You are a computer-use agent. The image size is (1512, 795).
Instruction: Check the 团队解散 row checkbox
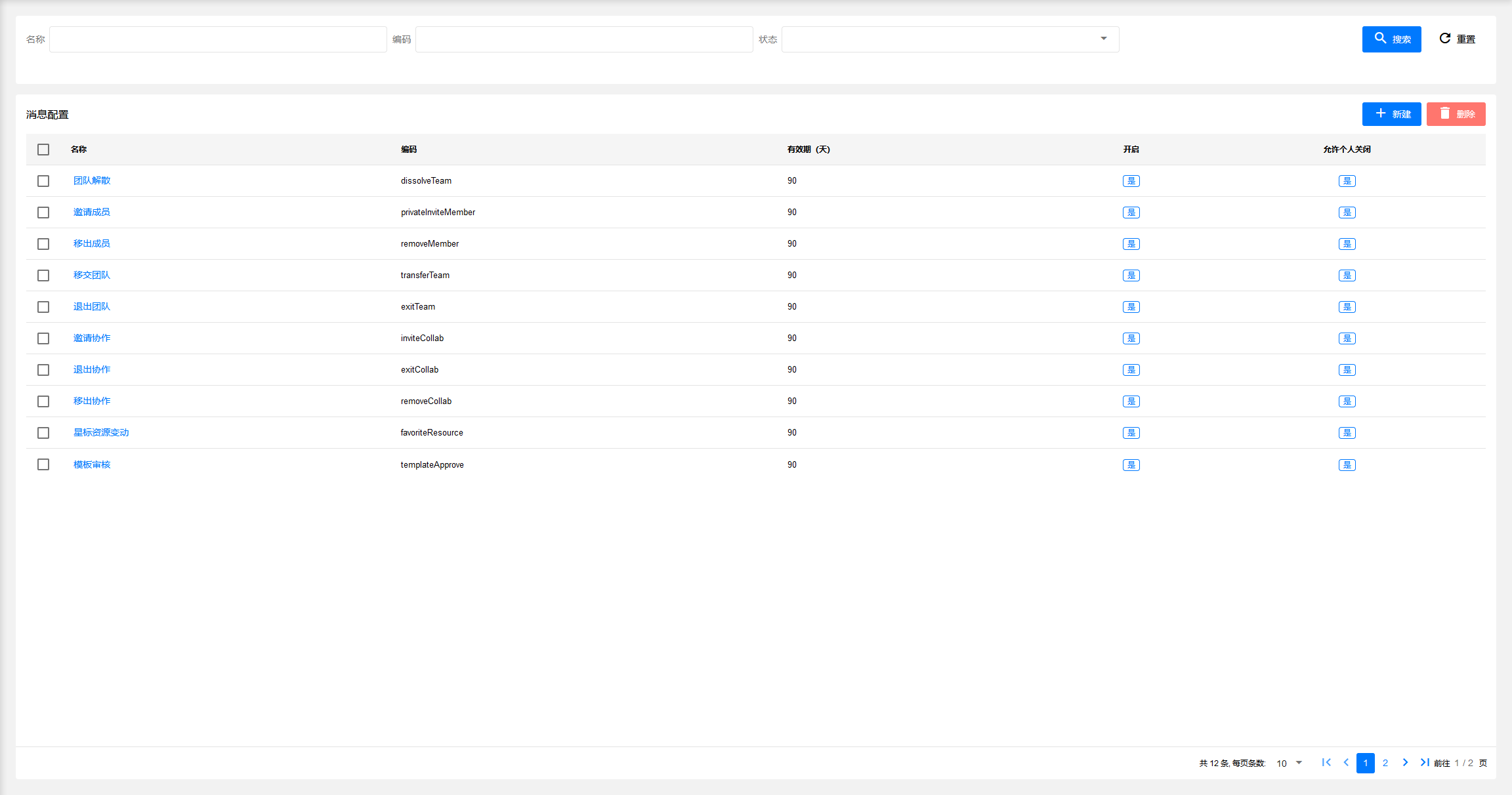43,181
